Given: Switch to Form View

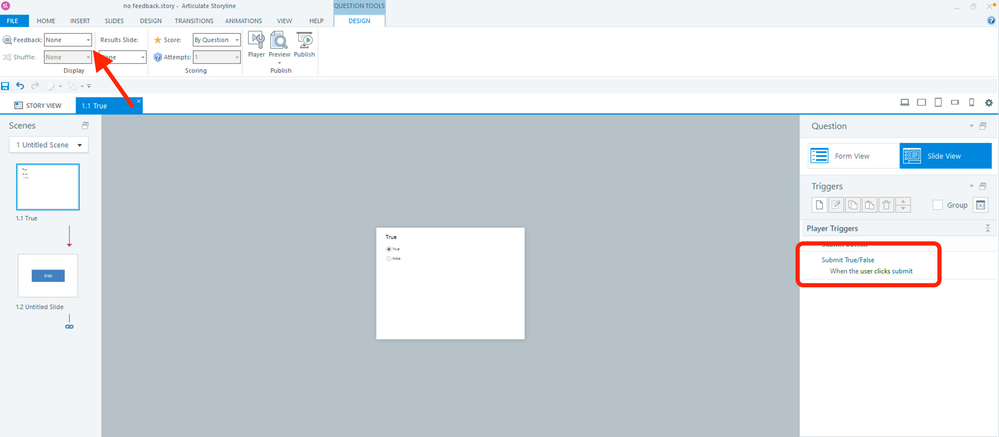Looking at the screenshot, I should pos(854,155).
